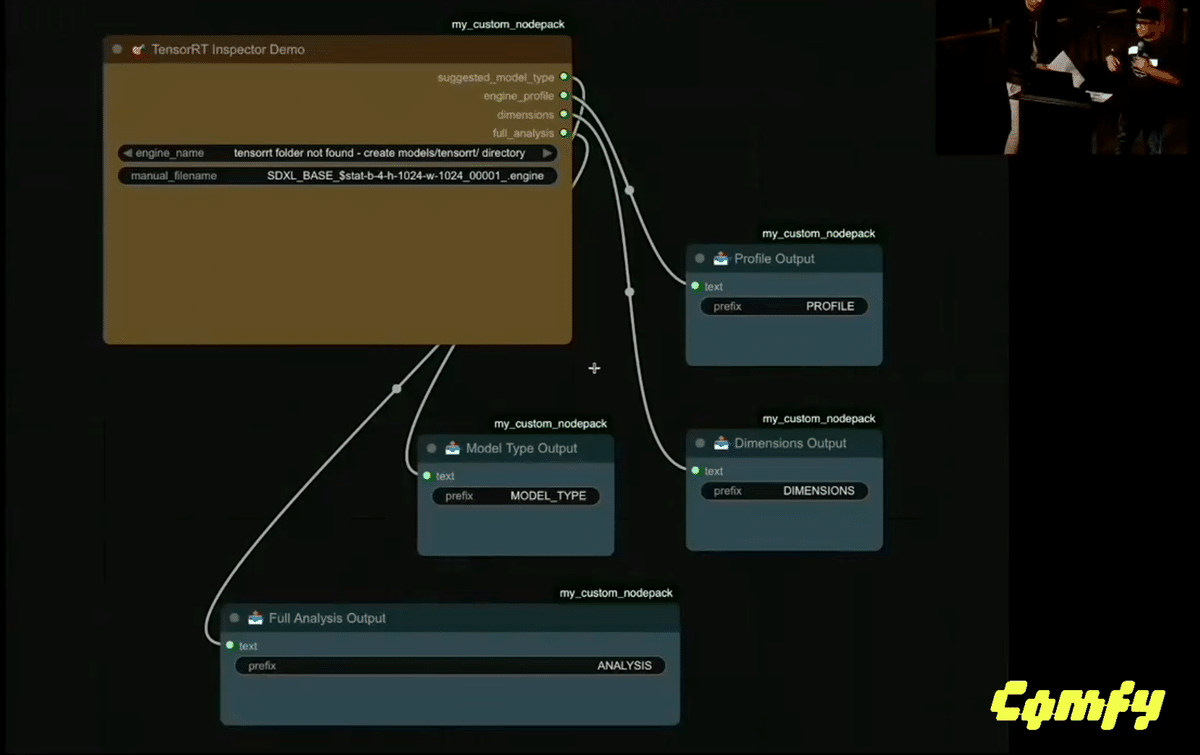Edit the DIMENSIONS prefix field
Image resolution: width=1200 pixels, height=755 pixels.
(x=784, y=491)
